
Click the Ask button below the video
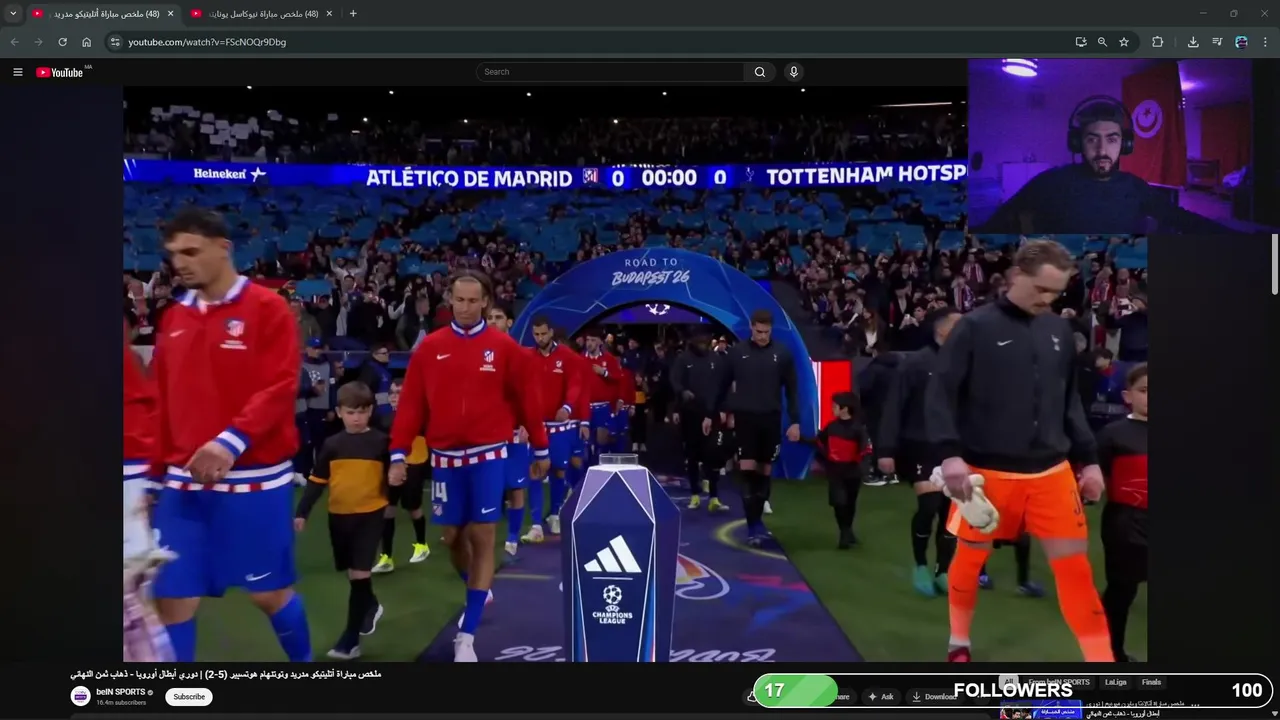tap(881, 697)
